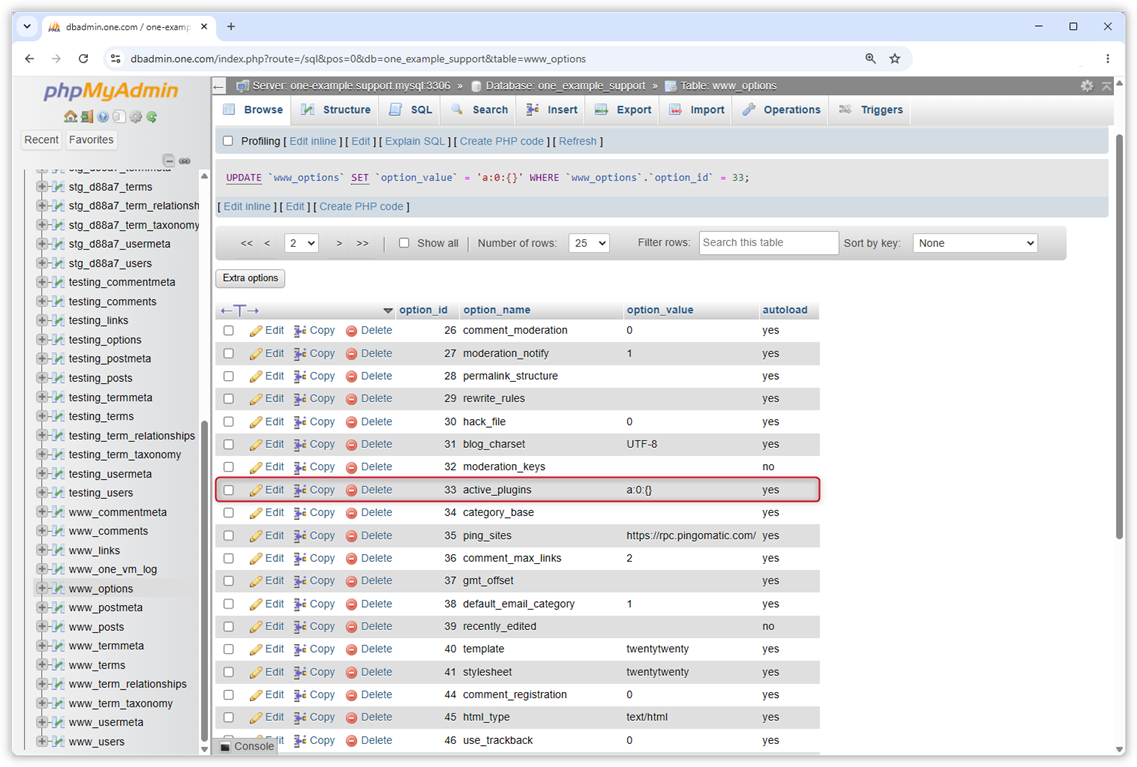Screen dimensions: 1137x767
Task: Expand the stg_d88a7_terms tree node
Action: tap(42, 186)
